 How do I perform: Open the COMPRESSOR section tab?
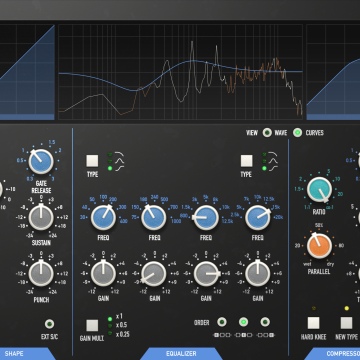click(332, 353)
